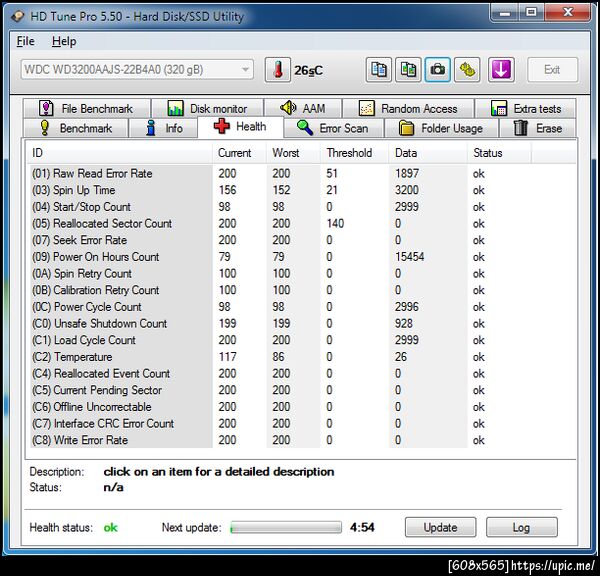The image size is (600, 576).
Task: Open the File menu
Action: (26, 41)
